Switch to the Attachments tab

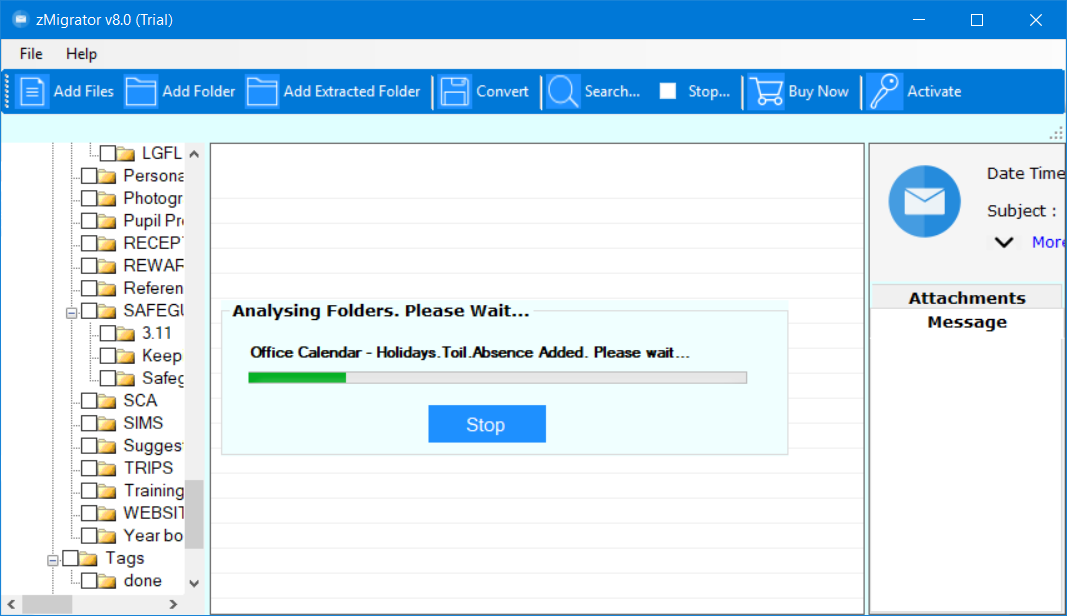[967, 298]
